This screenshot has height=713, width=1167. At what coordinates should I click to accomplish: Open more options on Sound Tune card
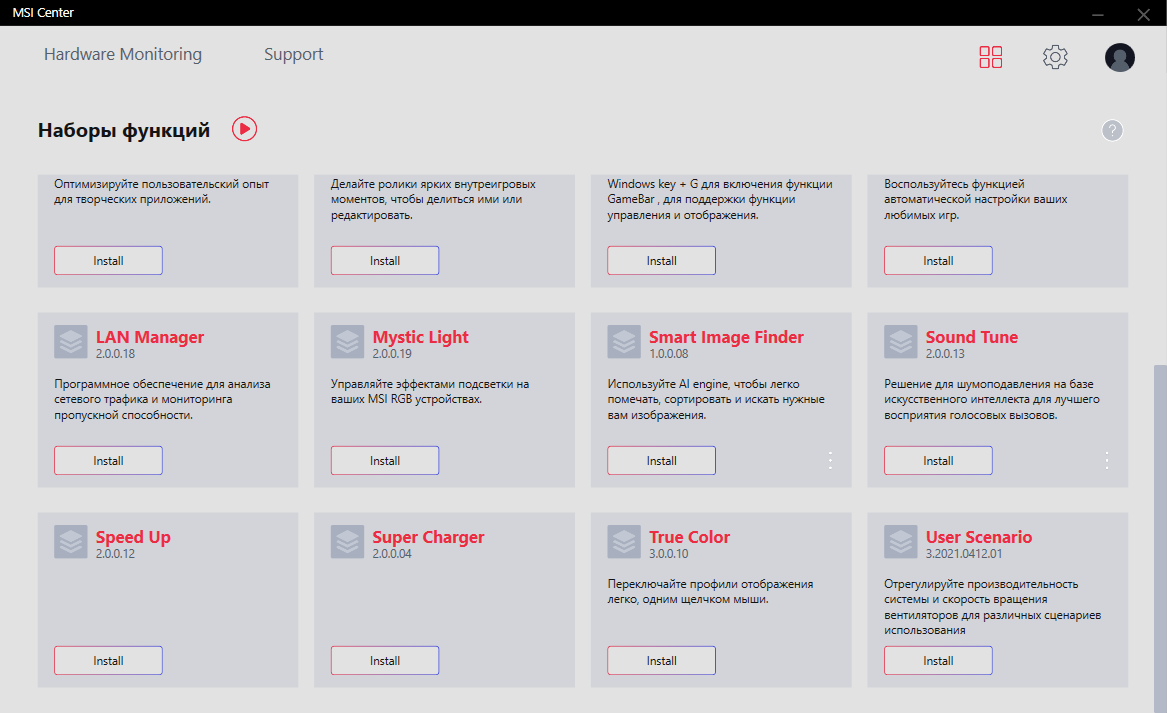point(1107,461)
